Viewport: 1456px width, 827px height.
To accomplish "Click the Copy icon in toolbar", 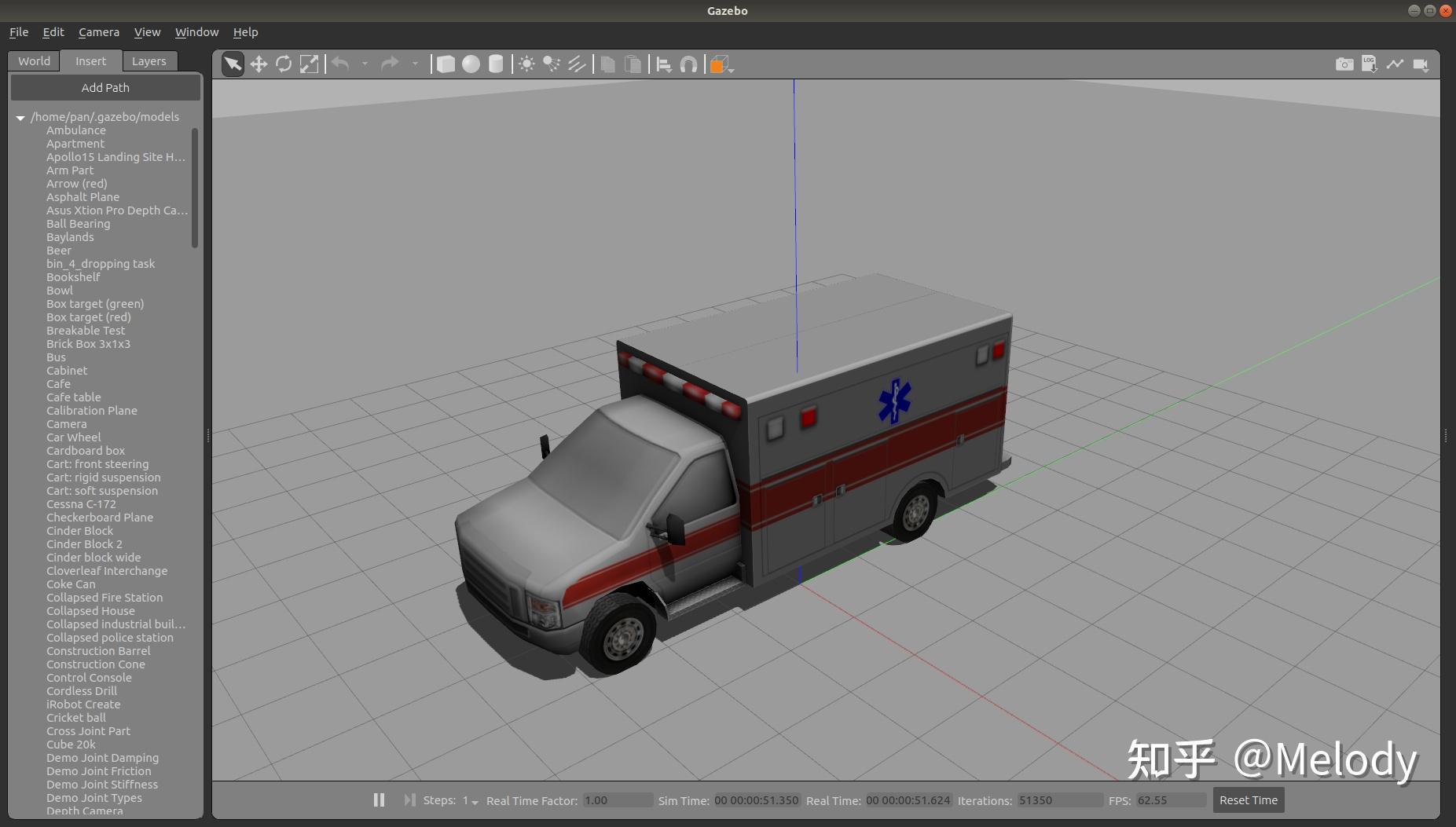I will 607,64.
